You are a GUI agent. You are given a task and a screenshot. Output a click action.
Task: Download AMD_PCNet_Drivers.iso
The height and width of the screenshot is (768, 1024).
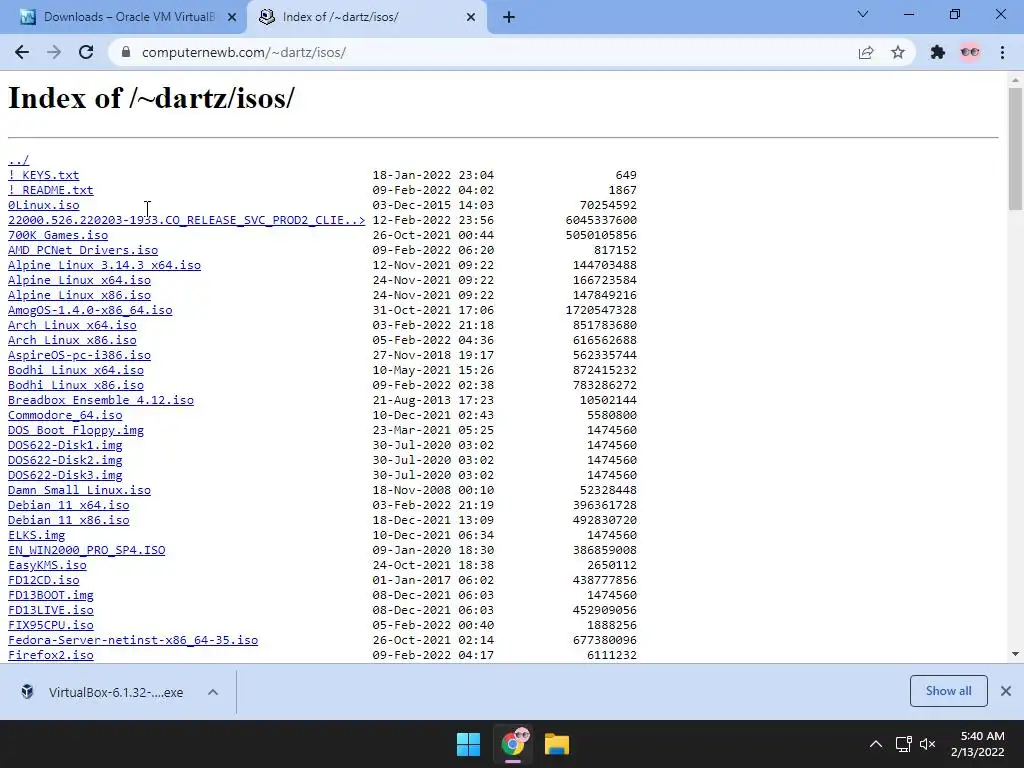82,250
